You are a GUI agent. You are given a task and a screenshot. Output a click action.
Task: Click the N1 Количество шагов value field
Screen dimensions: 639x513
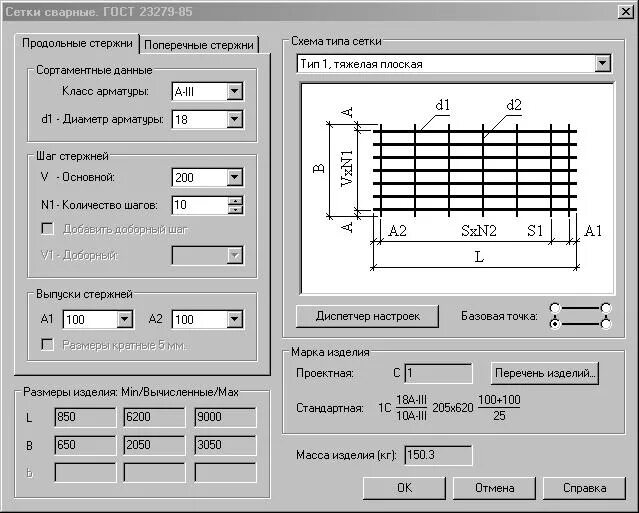tap(200, 205)
